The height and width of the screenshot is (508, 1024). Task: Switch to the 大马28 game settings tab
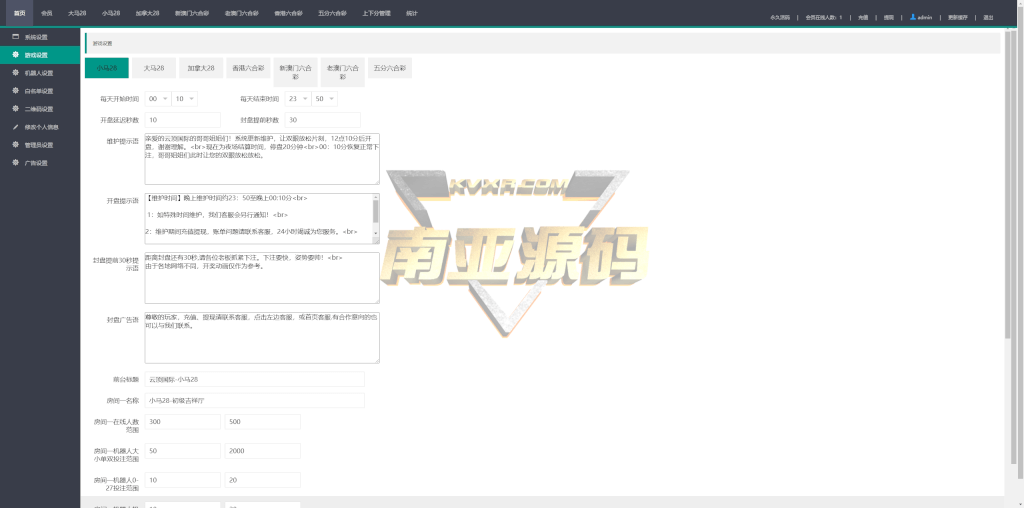tap(154, 68)
